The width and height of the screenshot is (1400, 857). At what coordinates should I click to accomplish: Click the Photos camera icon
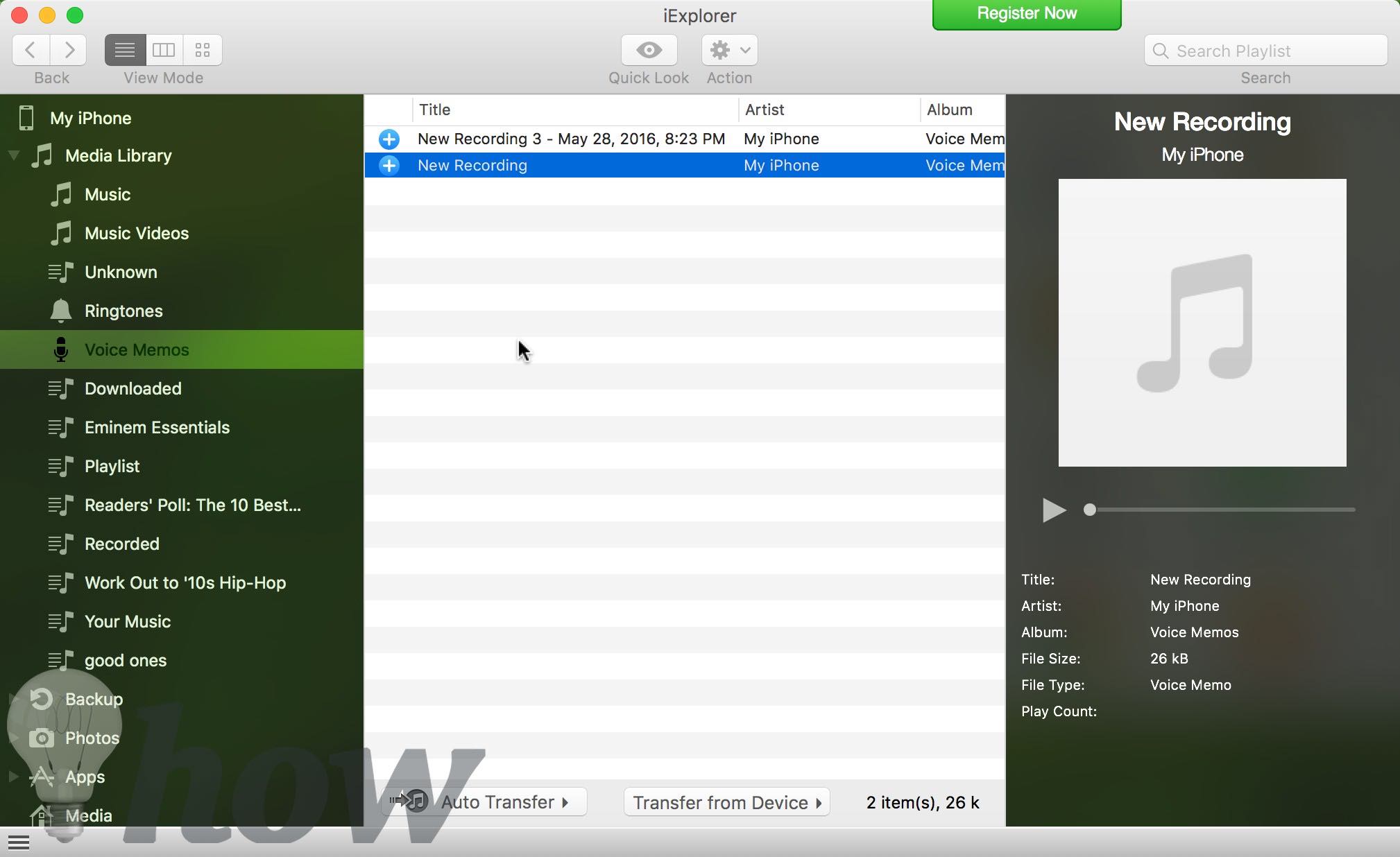pos(42,738)
